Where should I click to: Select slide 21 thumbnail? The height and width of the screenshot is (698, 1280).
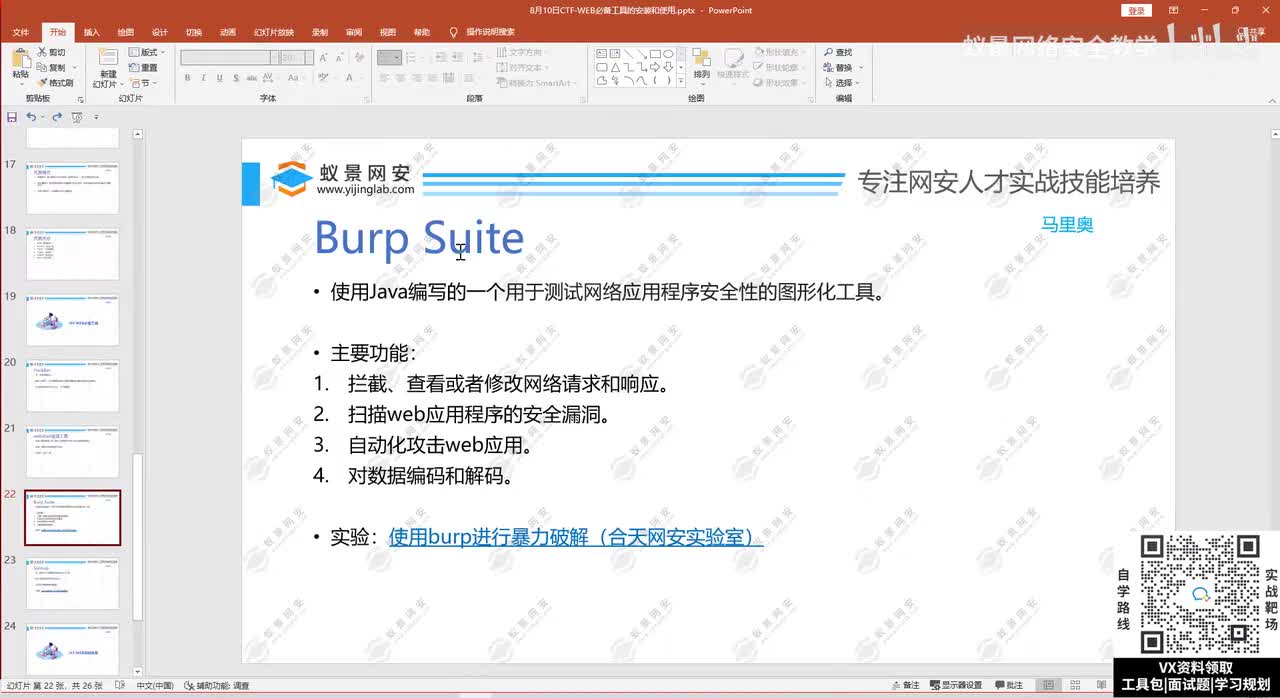73,451
